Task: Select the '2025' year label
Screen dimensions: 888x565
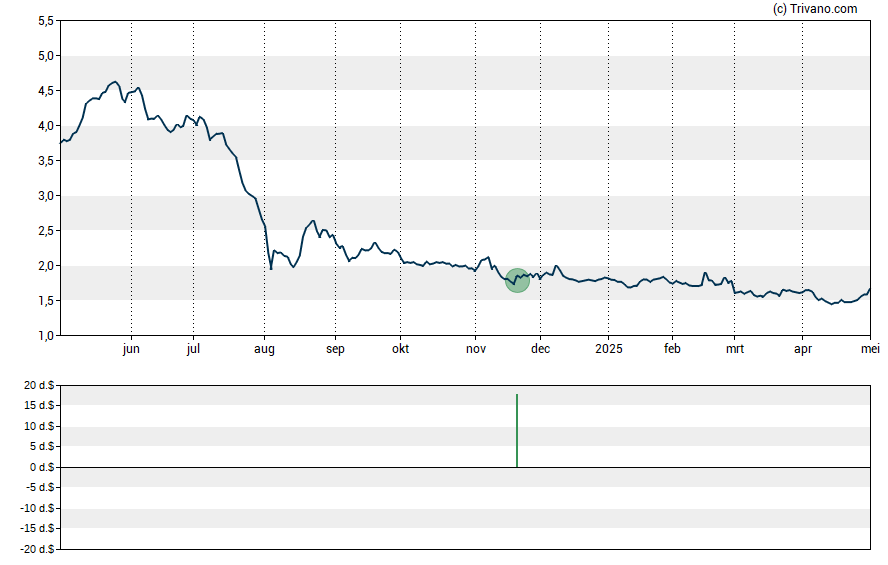Action: point(609,348)
